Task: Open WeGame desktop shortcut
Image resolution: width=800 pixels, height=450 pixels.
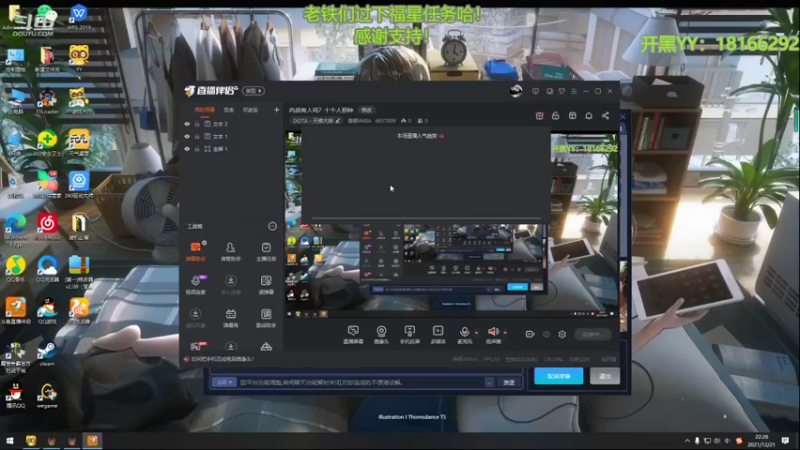Action: point(47,396)
